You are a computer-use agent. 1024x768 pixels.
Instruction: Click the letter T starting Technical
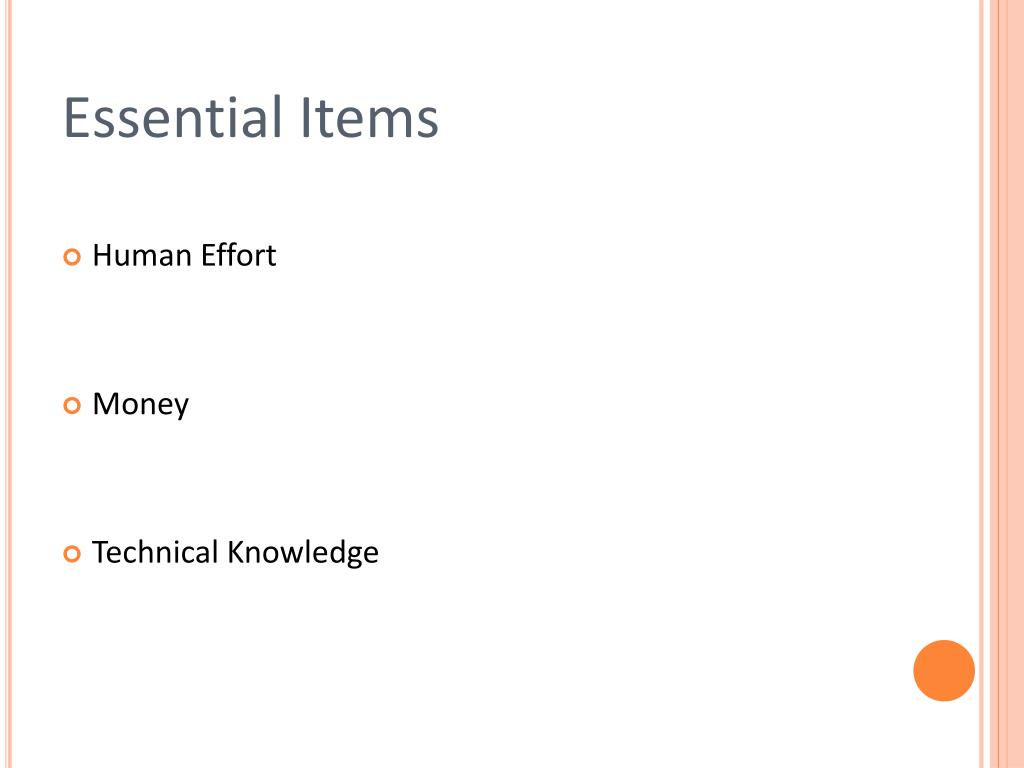pos(99,552)
